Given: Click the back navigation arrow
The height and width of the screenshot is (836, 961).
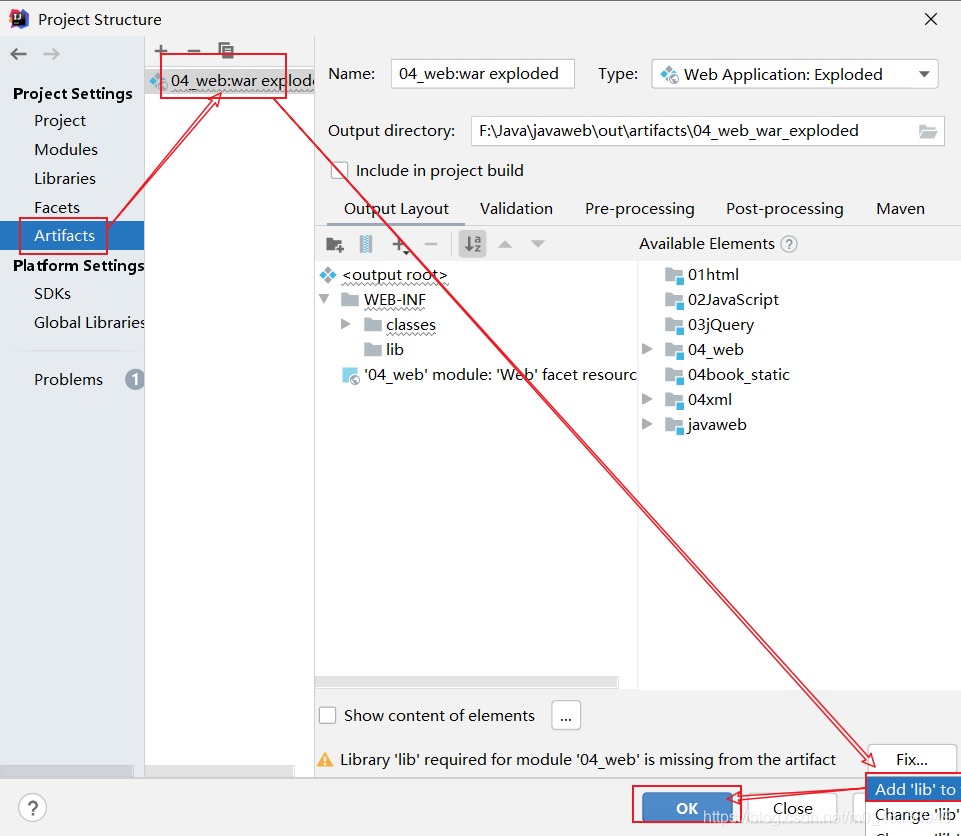Looking at the screenshot, I should click(x=18, y=54).
